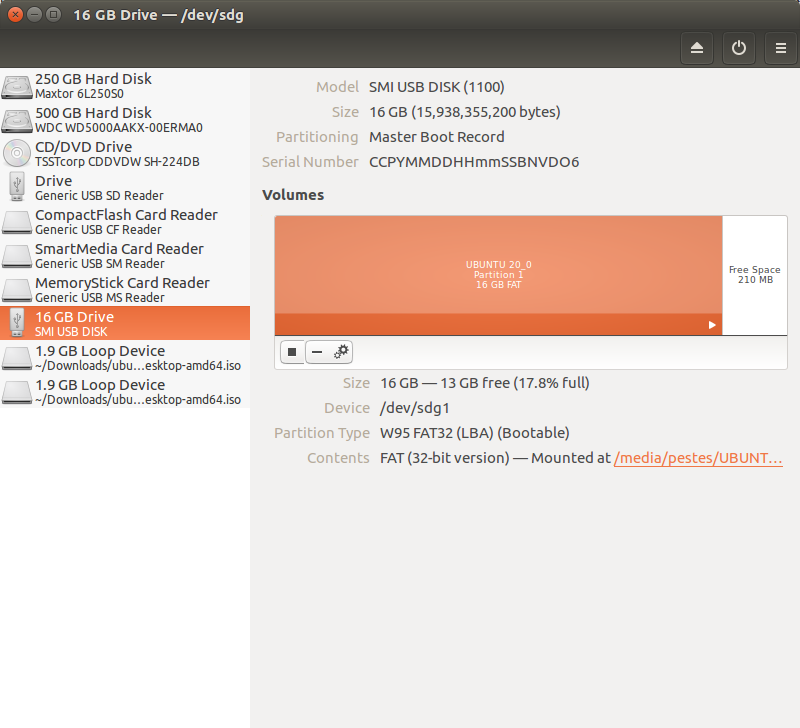The image size is (800, 728).
Task: Maximize the Disks window
Action: click(53, 14)
